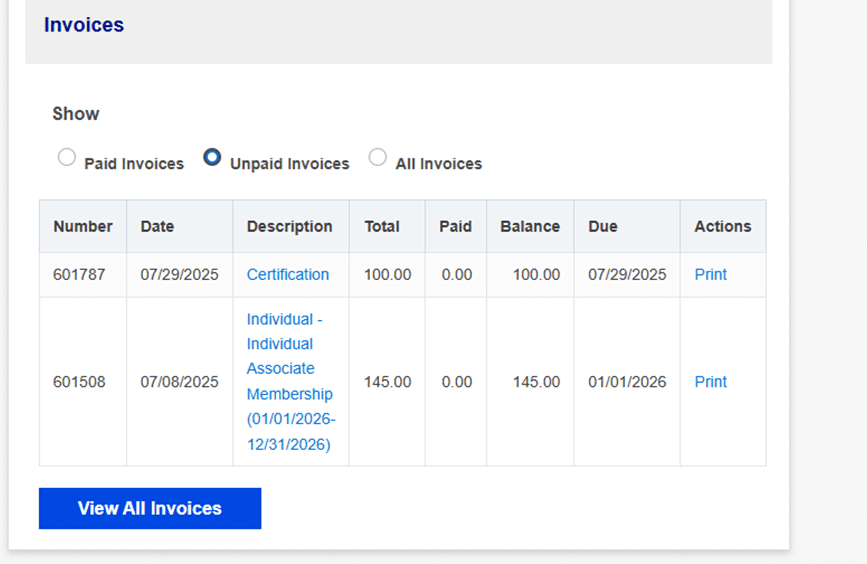Click the Paid column header
The width and height of the screenshot is (867, 564).
(x=456, y=227)
